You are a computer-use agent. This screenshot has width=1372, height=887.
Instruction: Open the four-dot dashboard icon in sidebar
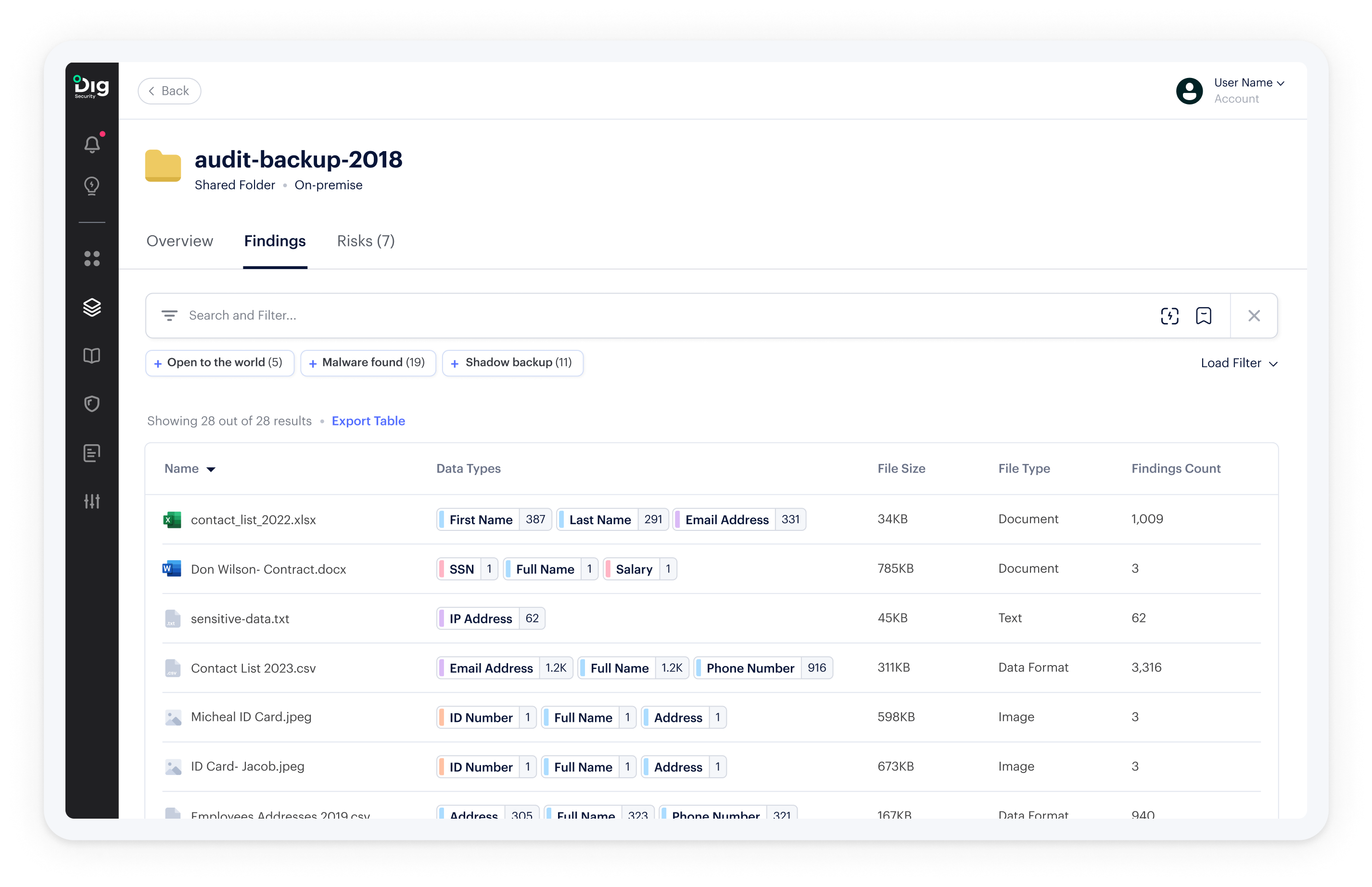(92, 258)
